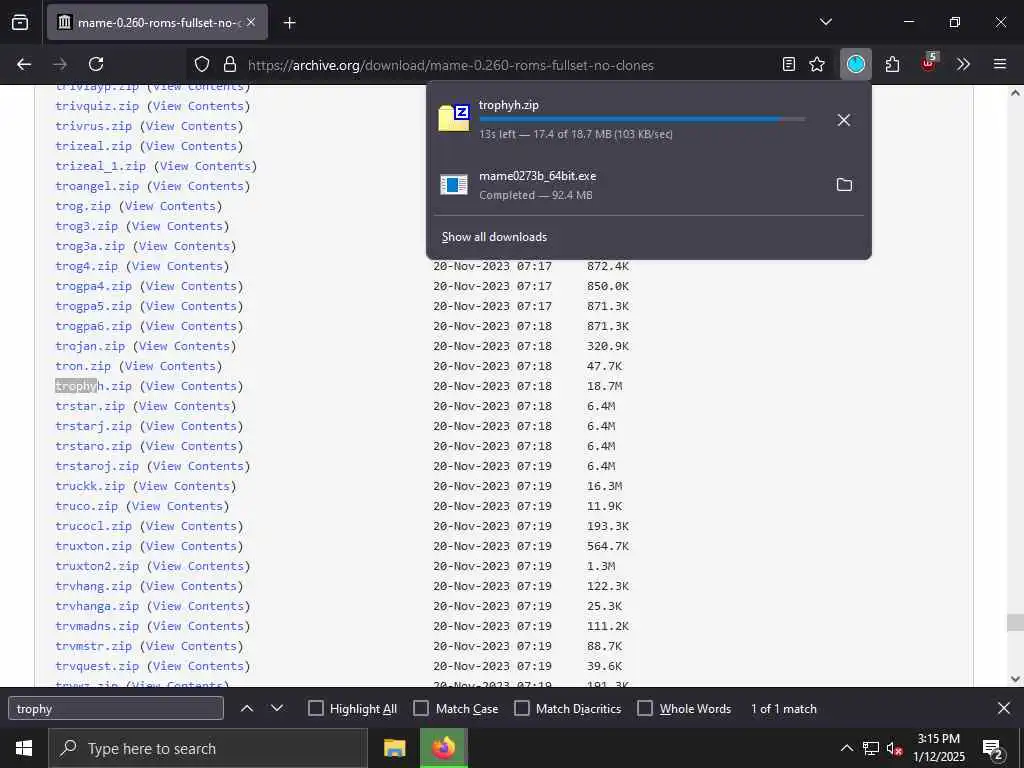This screenshot has height=768, width=1024.
Task: Click View Contents for trstar.zip
Action: pos(184,406)
